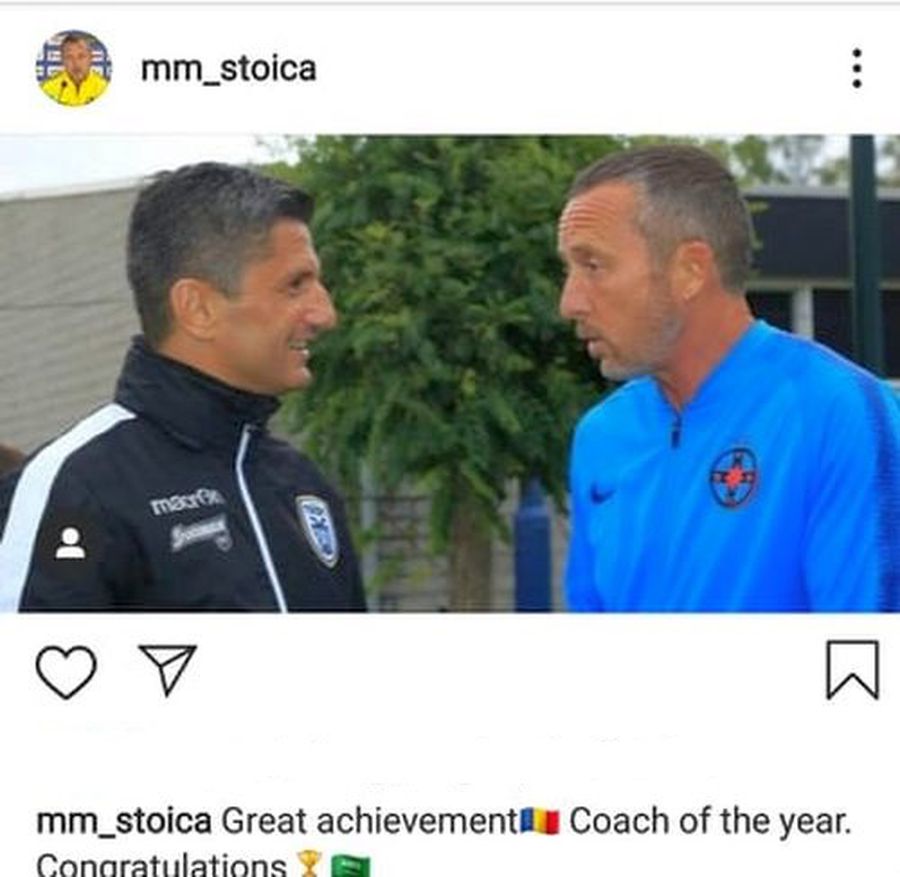The width and height of the screenshot is (900, 877).
Task: Select the "Great achievement" caption text
Action: [x=370, y=821]
